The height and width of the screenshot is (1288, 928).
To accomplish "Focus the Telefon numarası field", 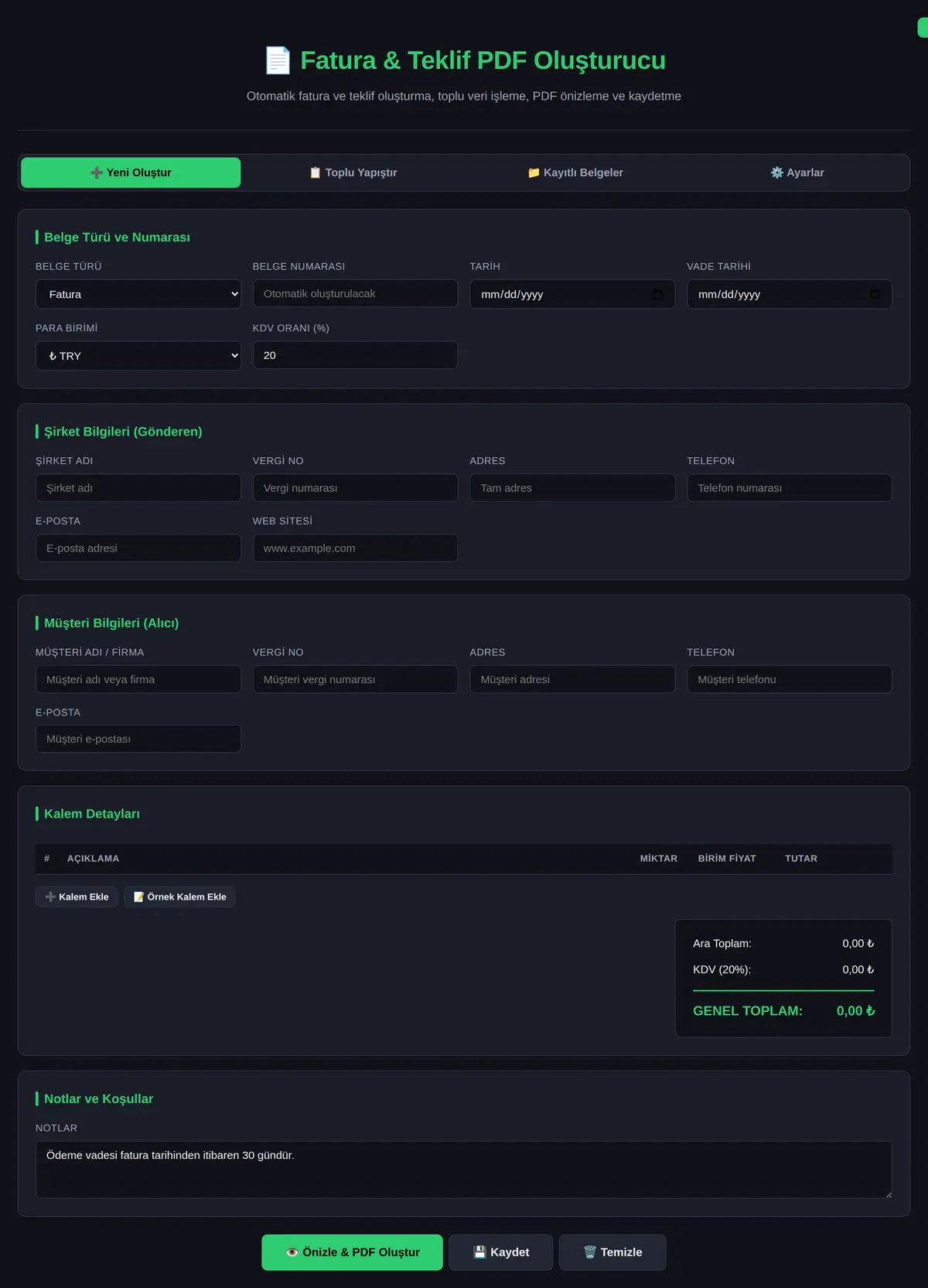I will 790,488.
